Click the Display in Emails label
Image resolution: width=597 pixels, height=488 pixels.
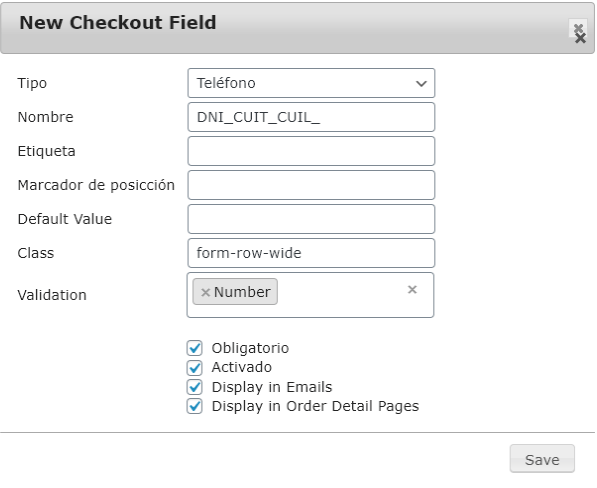272,387
